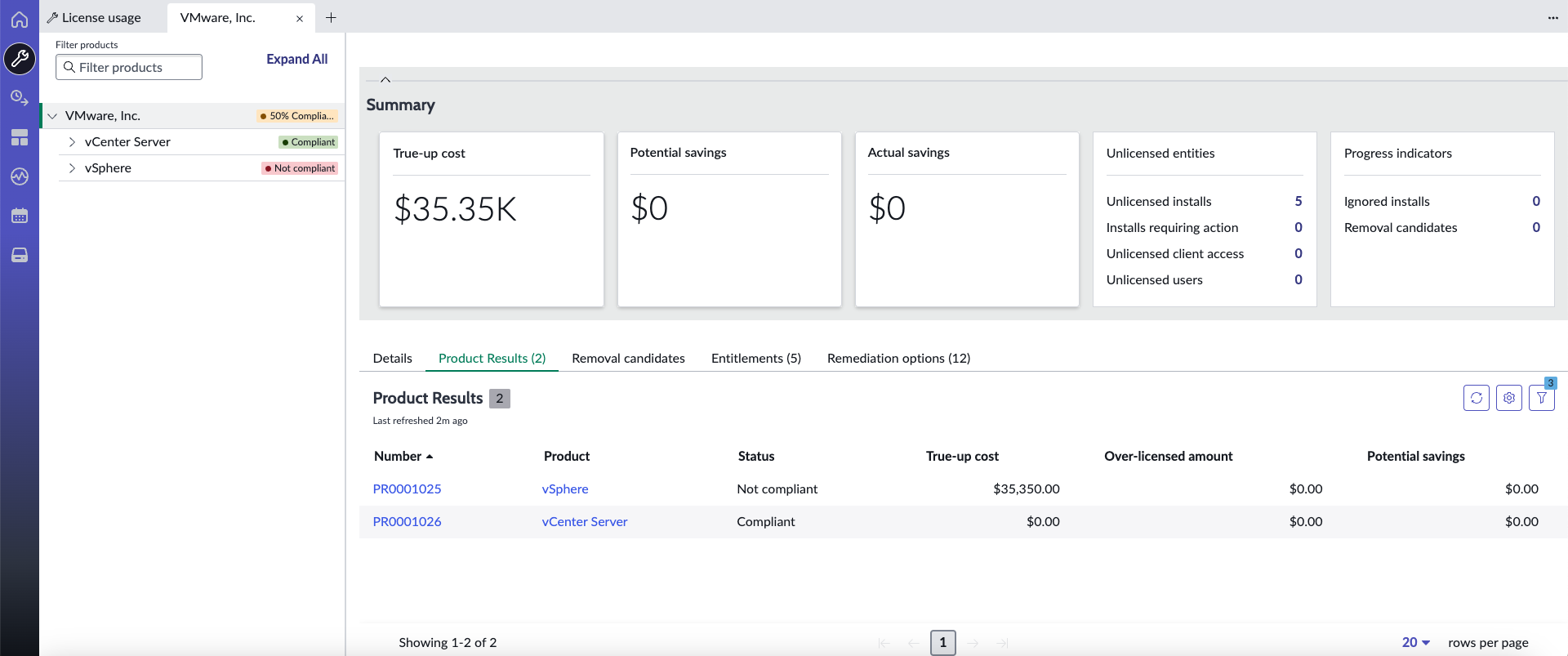Click the Expand All button
1568x656 pixels.
pos(297,59)
